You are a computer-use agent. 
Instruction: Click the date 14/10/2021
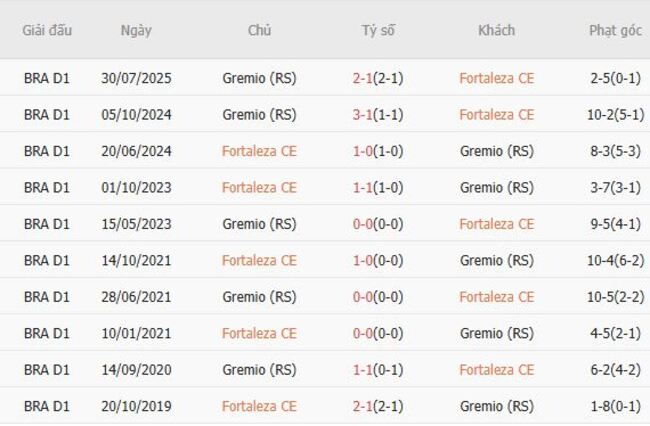[x=136, y=260]
